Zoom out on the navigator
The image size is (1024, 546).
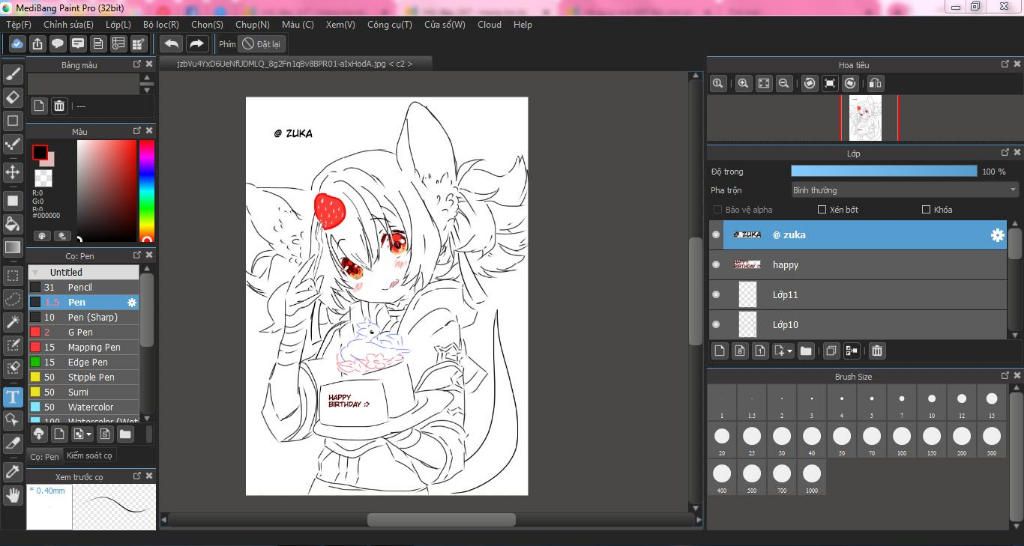click(784, 83)
